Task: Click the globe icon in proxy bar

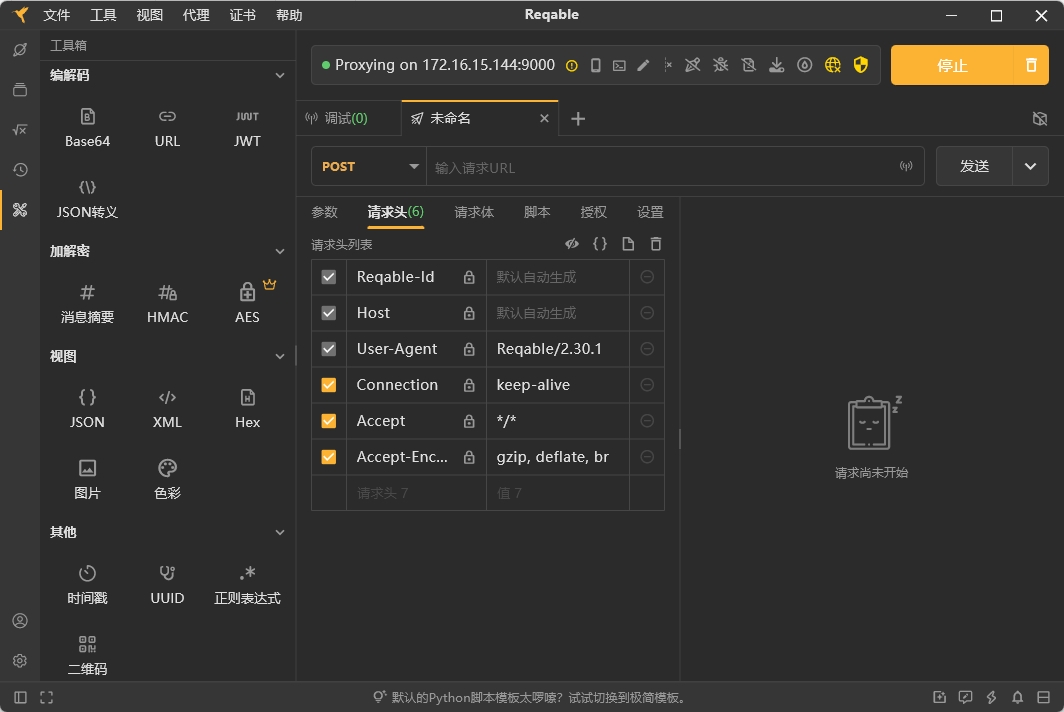Action: tap(833, 65)
